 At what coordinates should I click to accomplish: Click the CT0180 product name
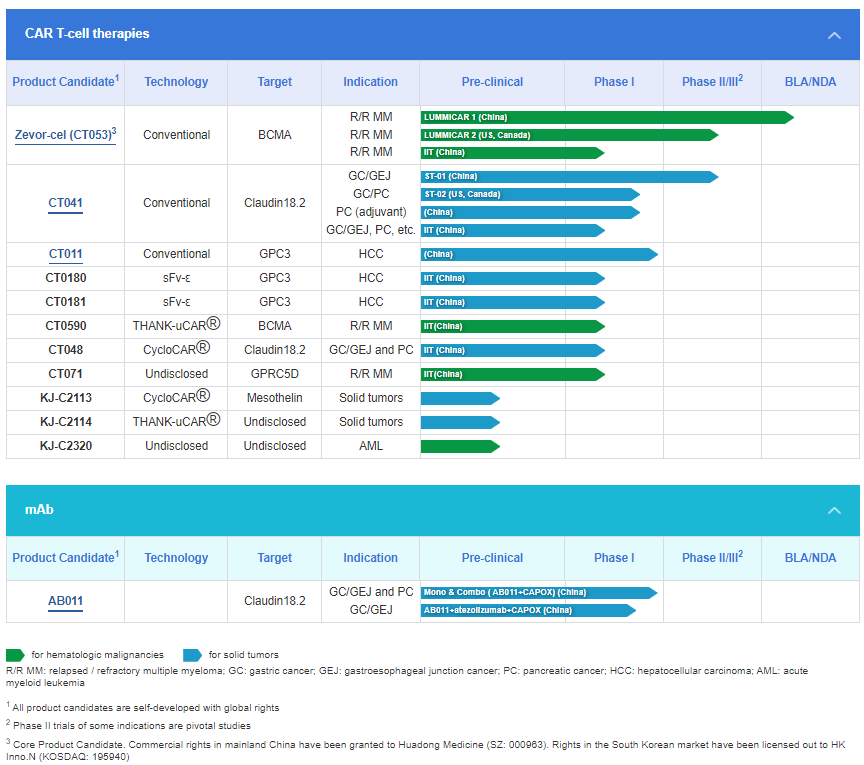pyautogui.click(x=66, y=278)
